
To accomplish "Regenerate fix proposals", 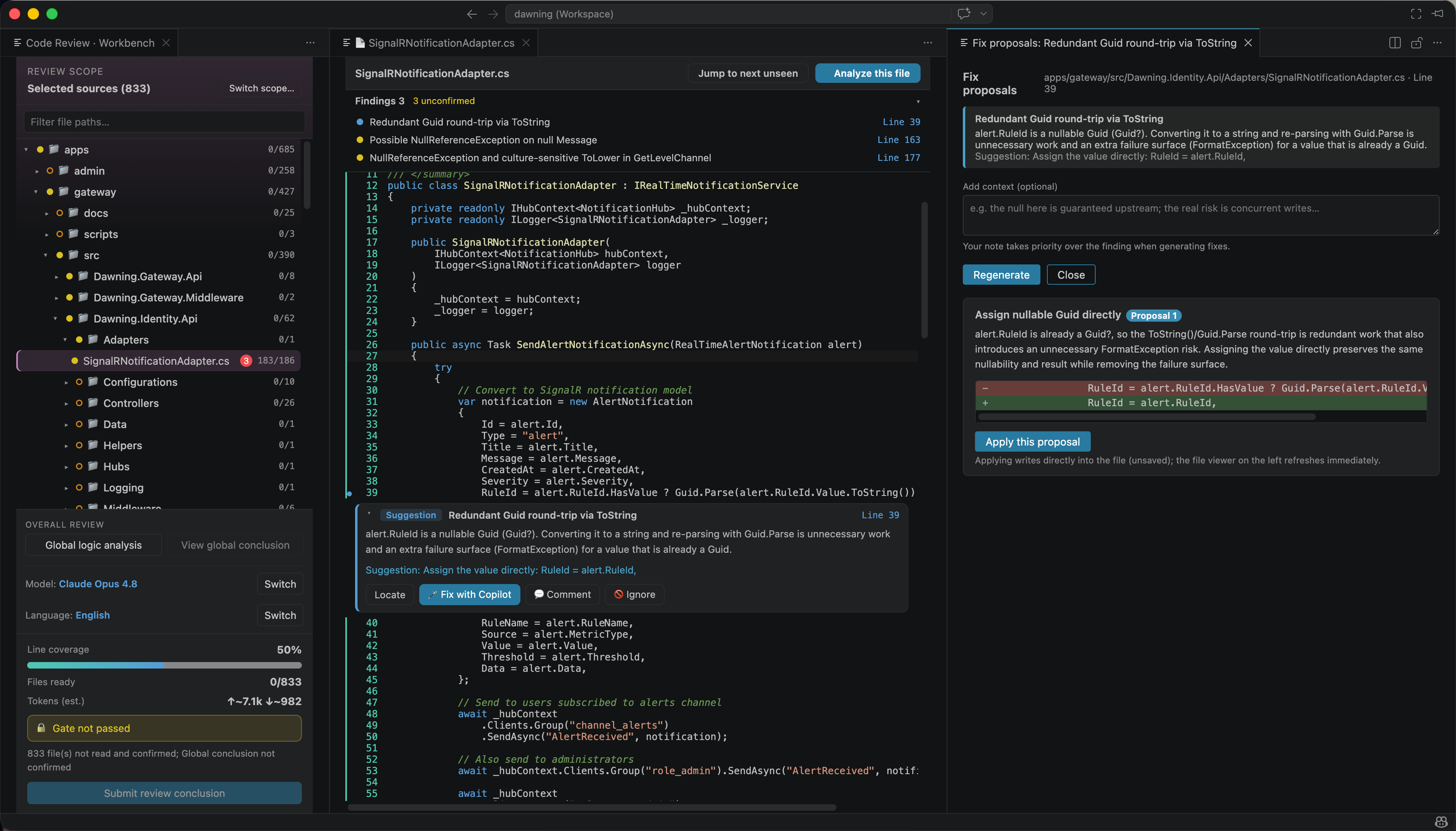I will [x=1001, y=275].
